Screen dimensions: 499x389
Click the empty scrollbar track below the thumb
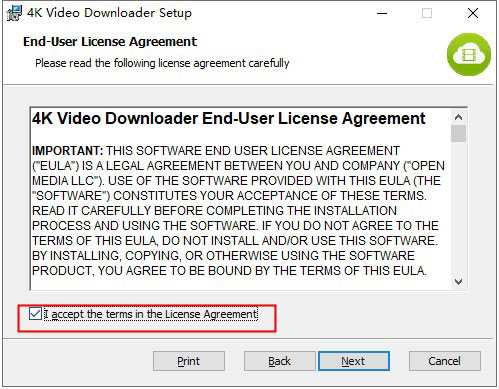(458, 208)
